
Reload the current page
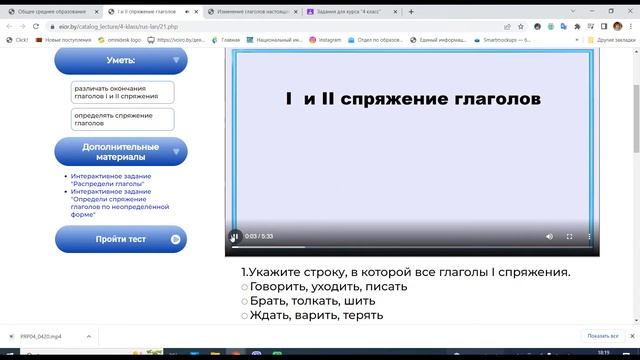coord(36,27)
